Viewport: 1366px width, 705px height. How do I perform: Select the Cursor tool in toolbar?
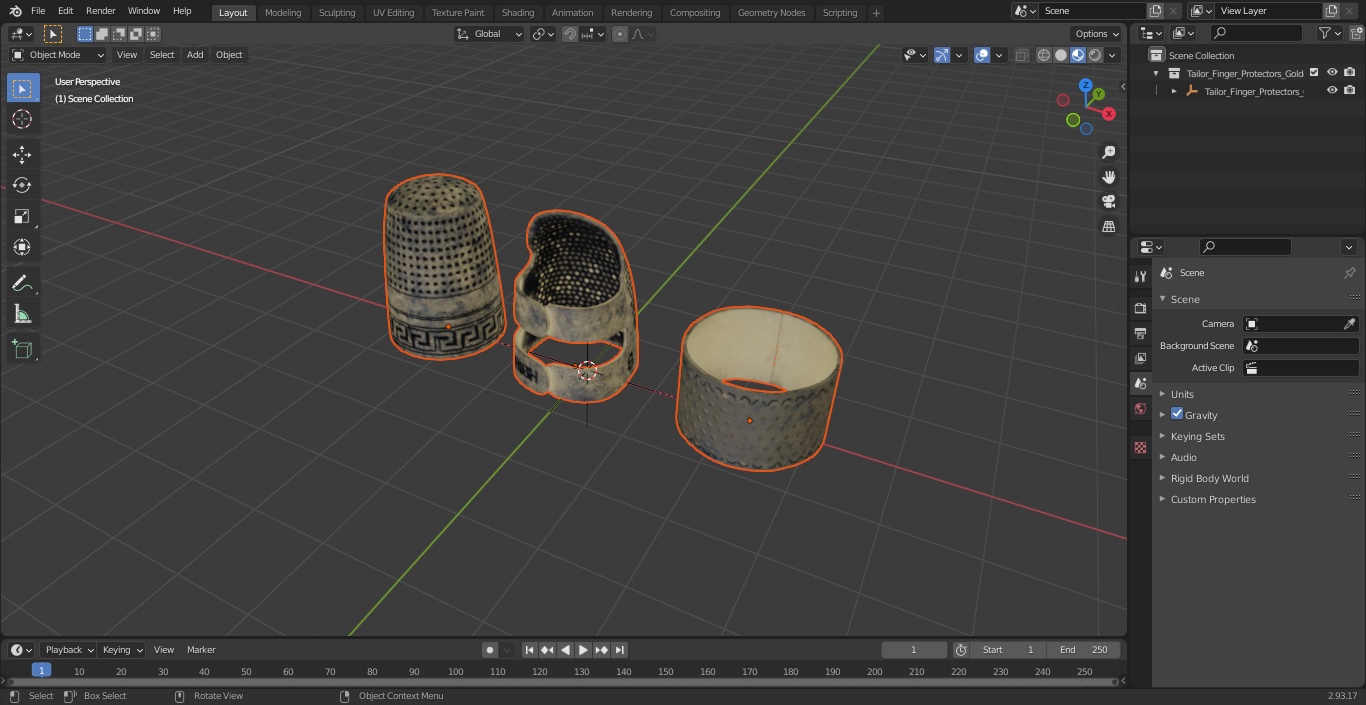(22, 119)
